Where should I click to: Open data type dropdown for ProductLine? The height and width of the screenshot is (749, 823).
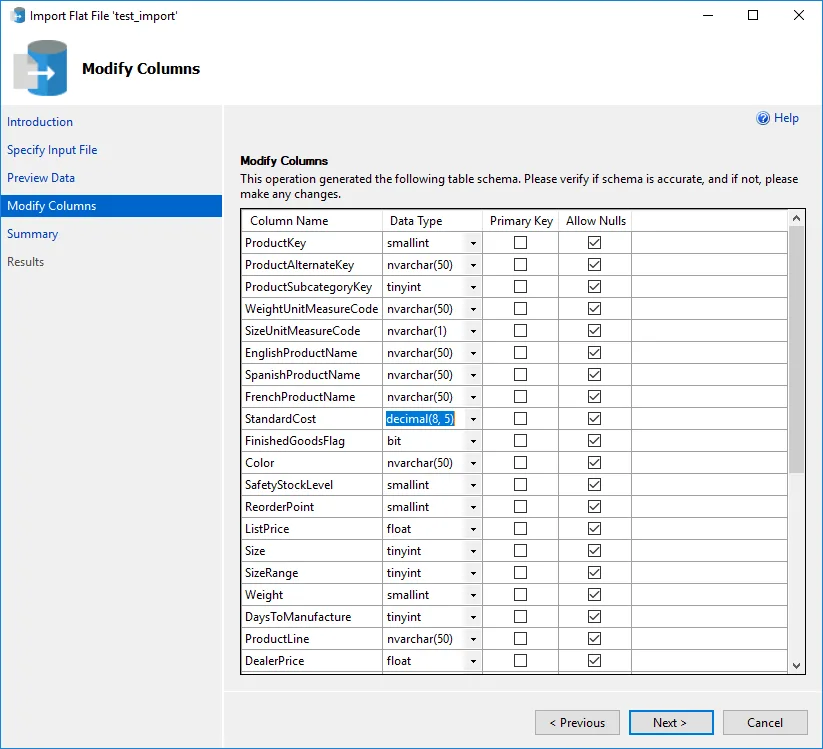(x=473, y=639)
